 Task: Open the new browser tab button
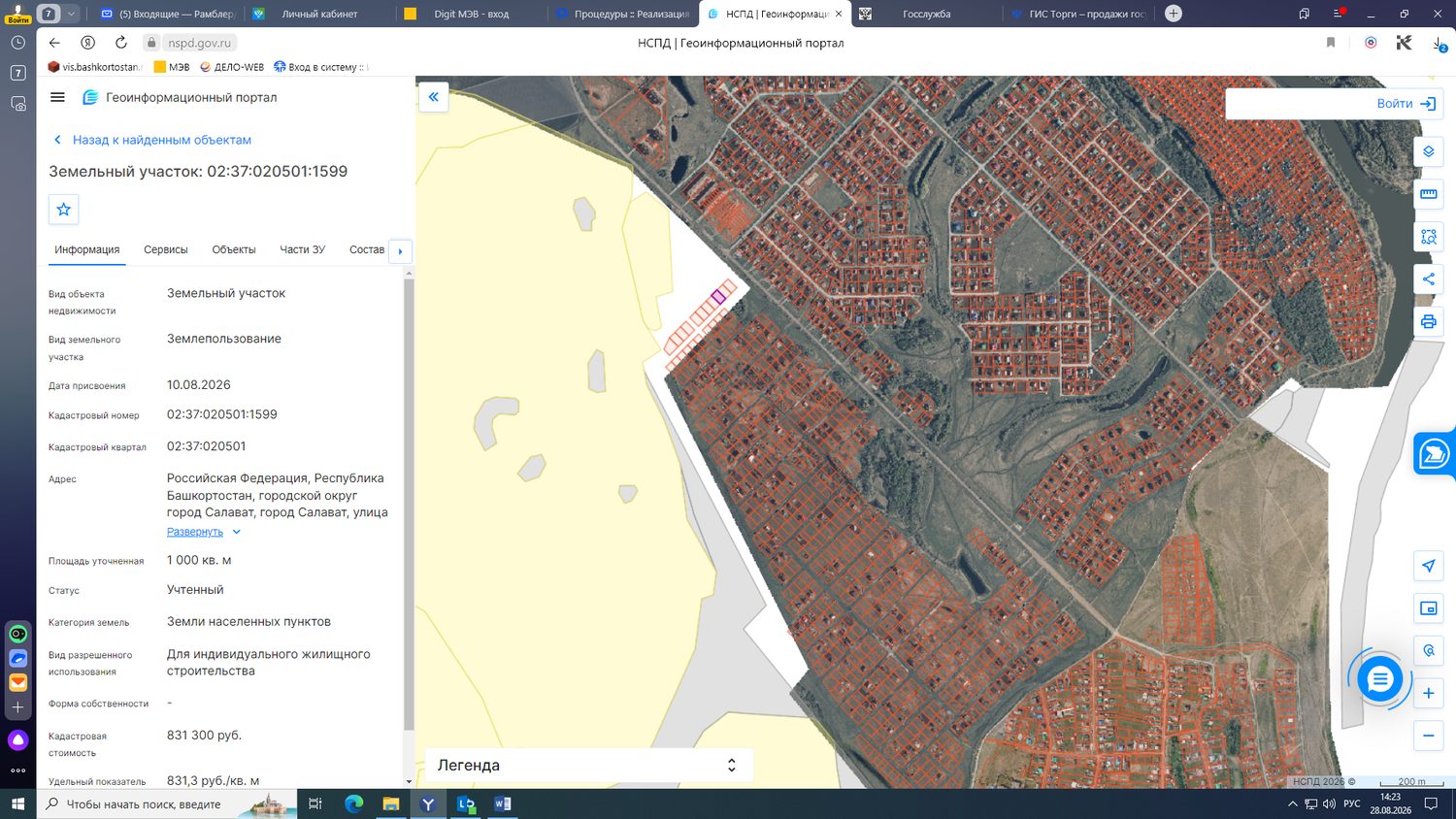pos(1174,14)
